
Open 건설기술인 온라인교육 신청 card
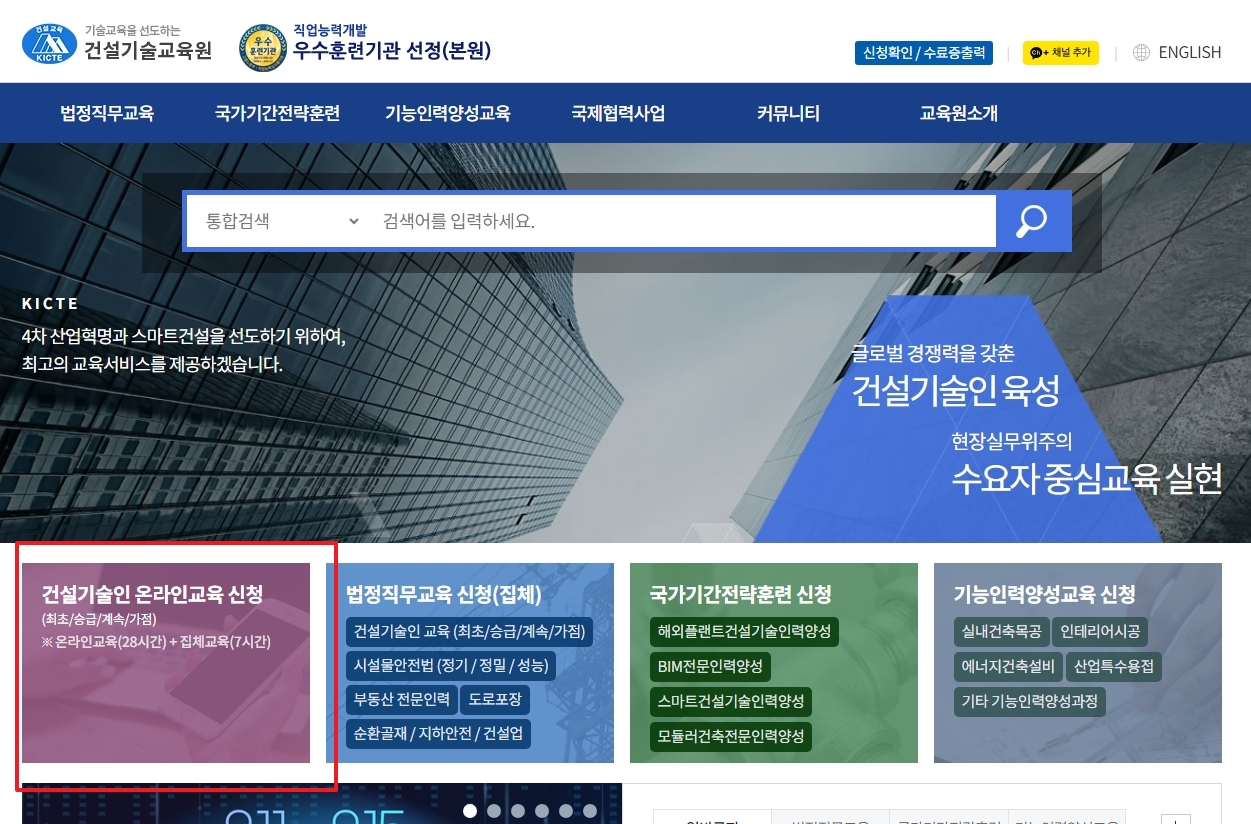pyautogui.click(x=166, y=663)
